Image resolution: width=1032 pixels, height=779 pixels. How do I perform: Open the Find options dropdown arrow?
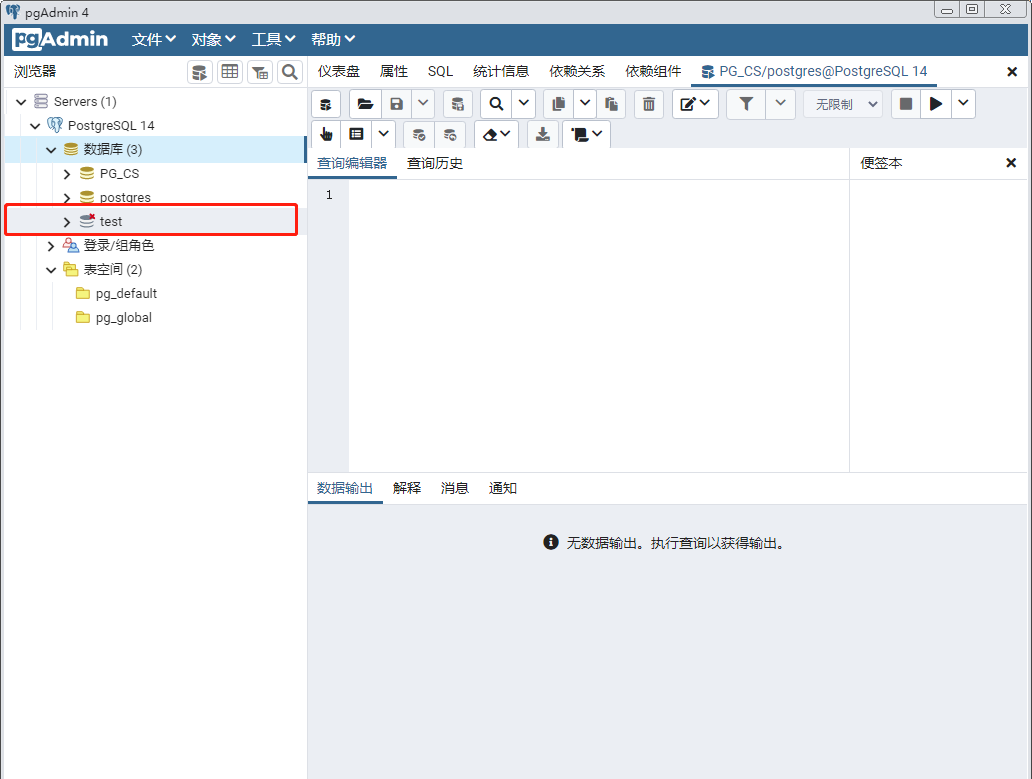point(523,104)
